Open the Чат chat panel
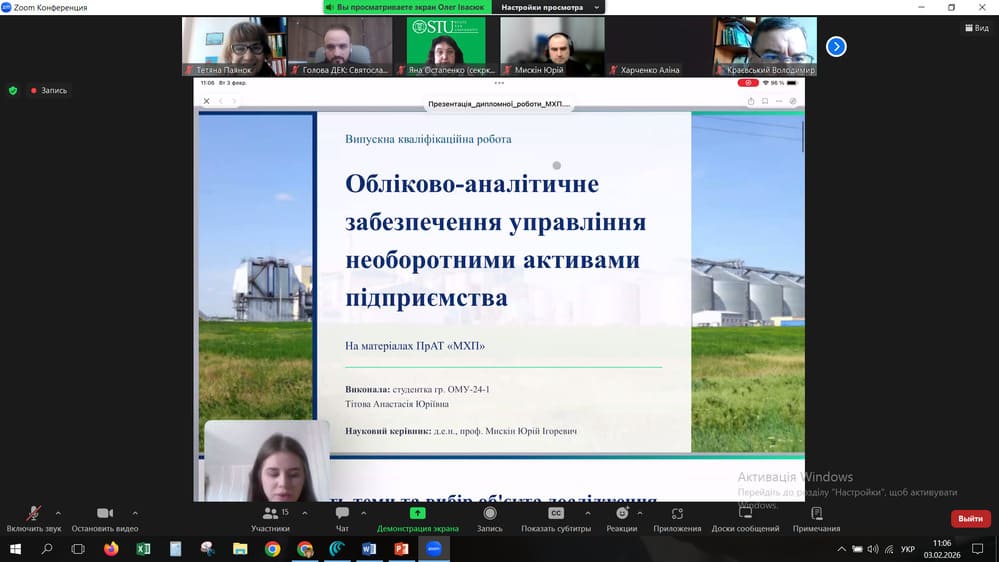999x562 pixels. [342, 513]
